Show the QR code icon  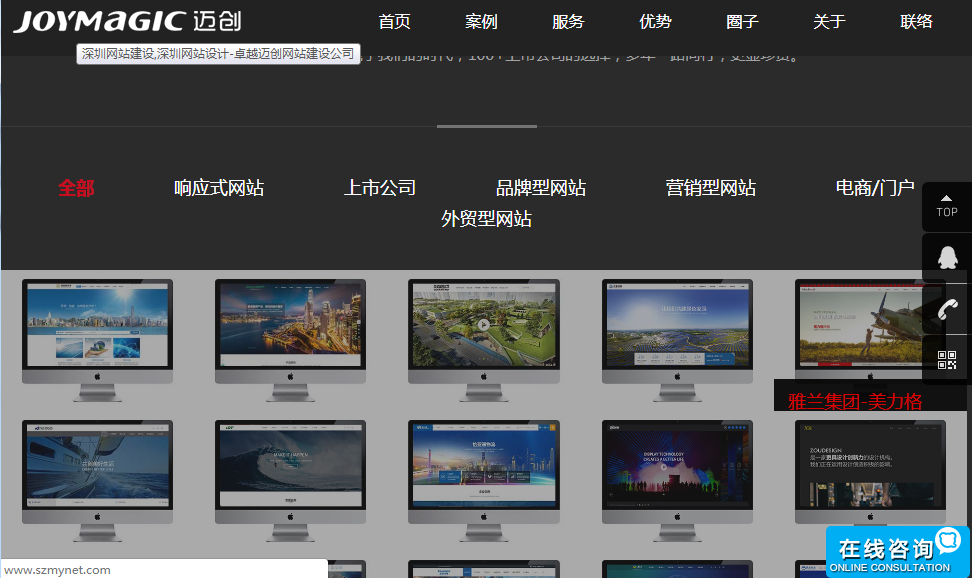[946, 360]
